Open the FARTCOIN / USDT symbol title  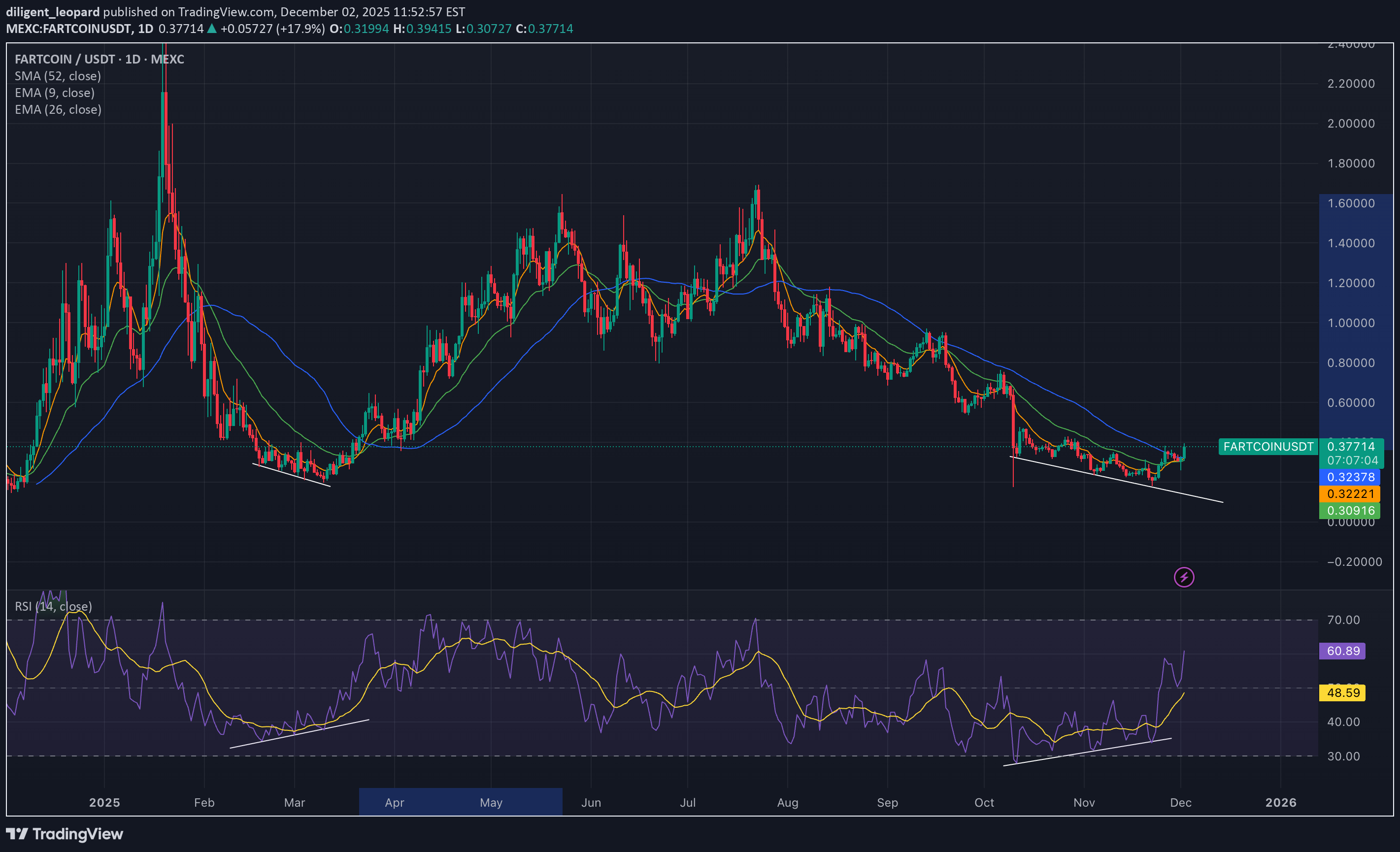point(99,59)
